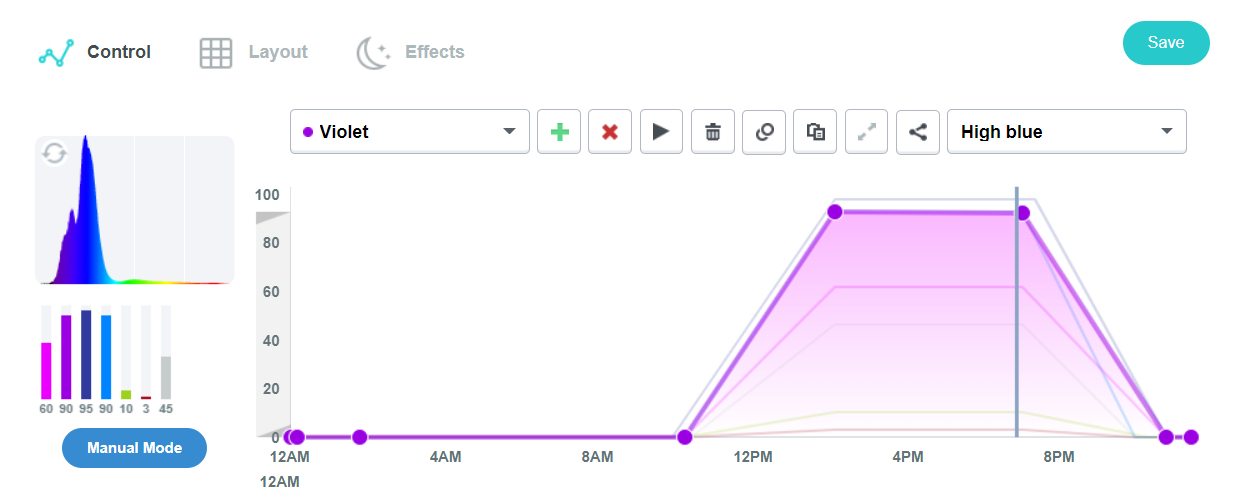Click the magenta channel bar labeled 60

(x=46, y=370)
